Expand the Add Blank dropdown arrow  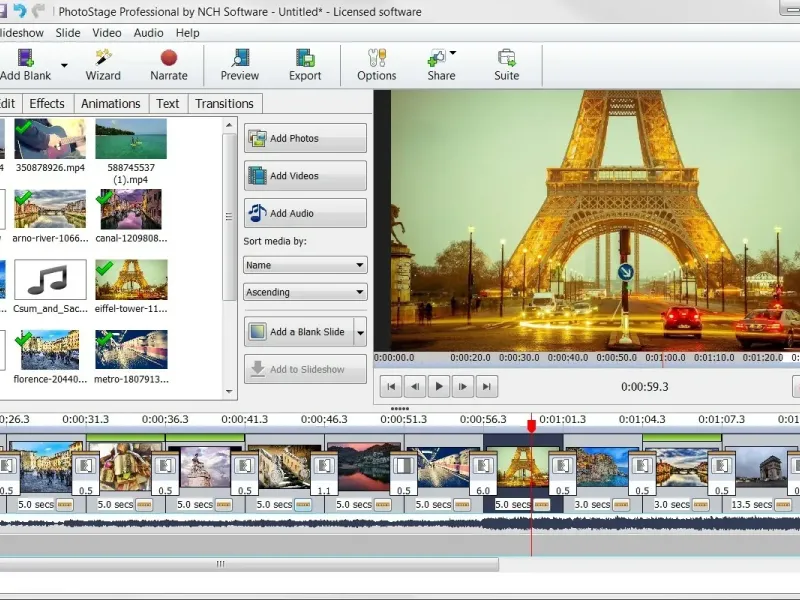65,65
